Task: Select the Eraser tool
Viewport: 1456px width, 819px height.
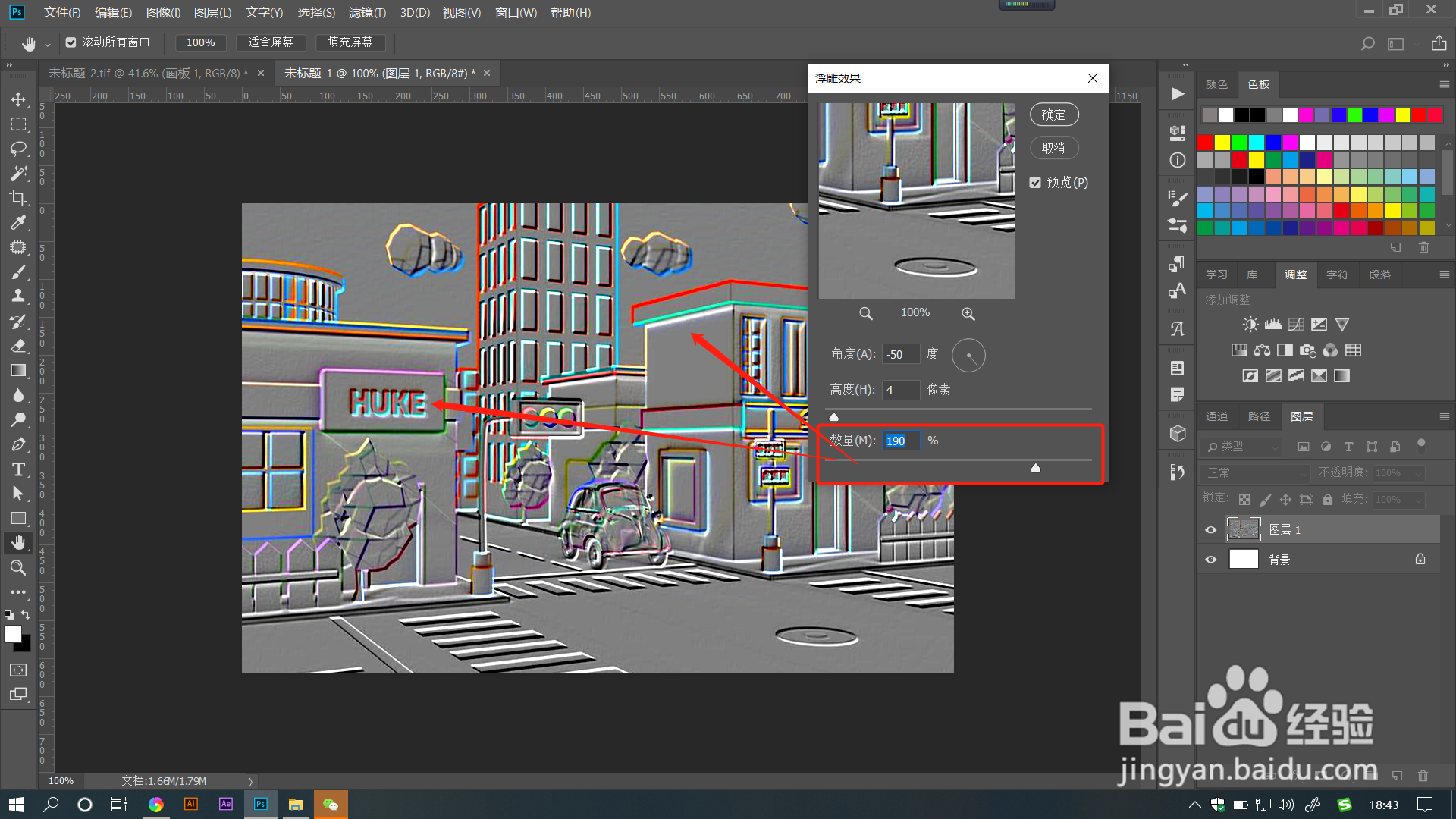Action: pyautogui.click(x=18, y=346)
